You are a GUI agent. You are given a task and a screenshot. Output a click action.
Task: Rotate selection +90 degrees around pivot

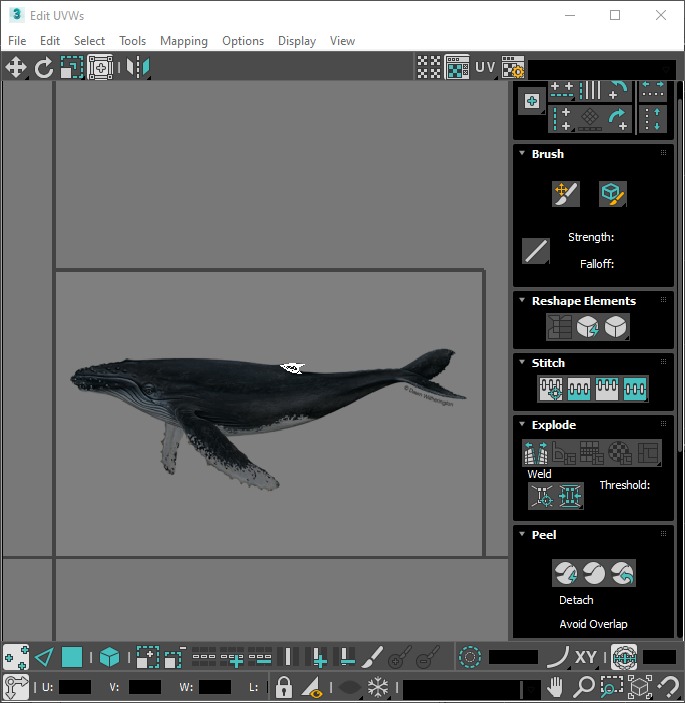coord(619,119)
